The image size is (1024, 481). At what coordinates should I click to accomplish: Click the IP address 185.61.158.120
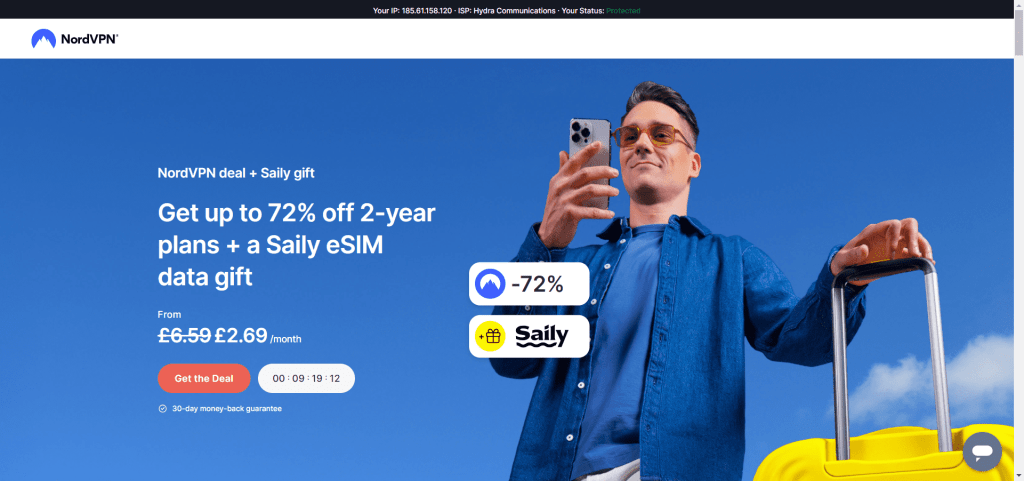tap(426, 10)
